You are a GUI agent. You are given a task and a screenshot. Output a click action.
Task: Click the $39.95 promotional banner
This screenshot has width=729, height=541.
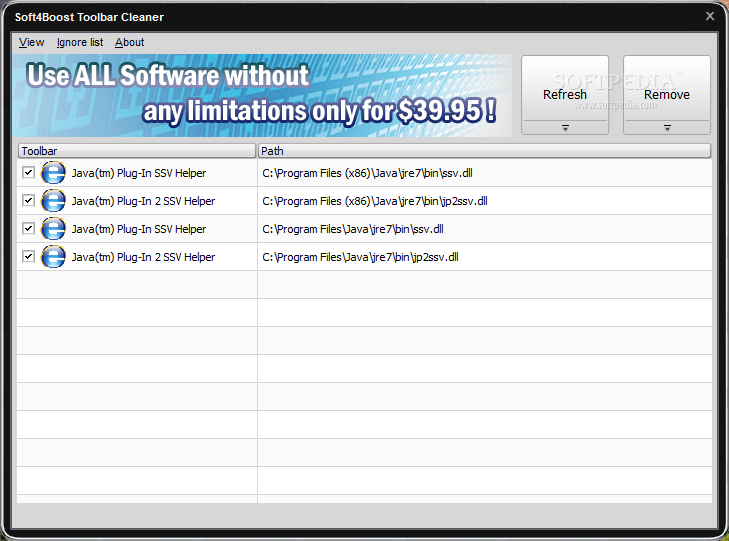click(262, 95)
